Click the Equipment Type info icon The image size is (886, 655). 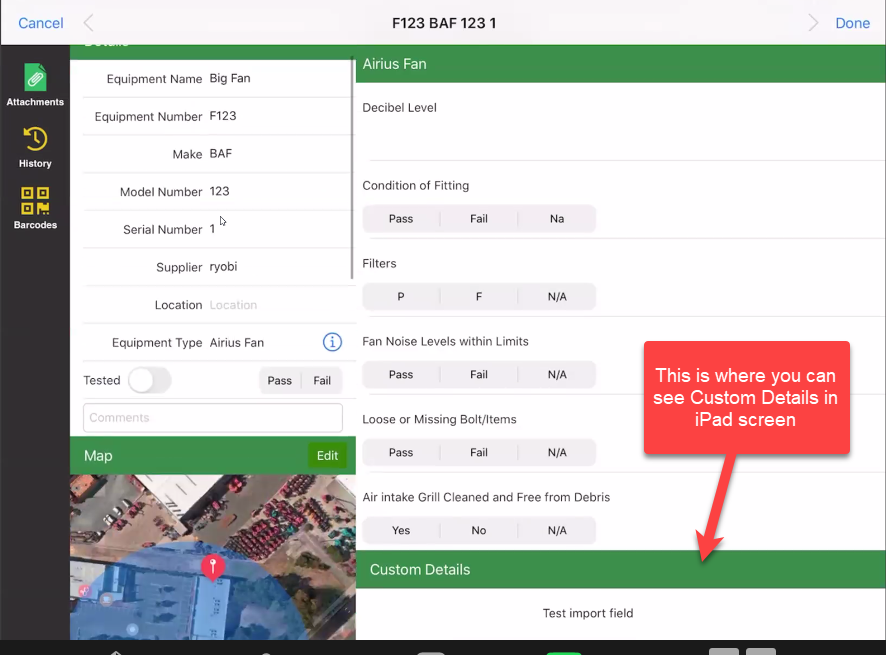(332, 342)
